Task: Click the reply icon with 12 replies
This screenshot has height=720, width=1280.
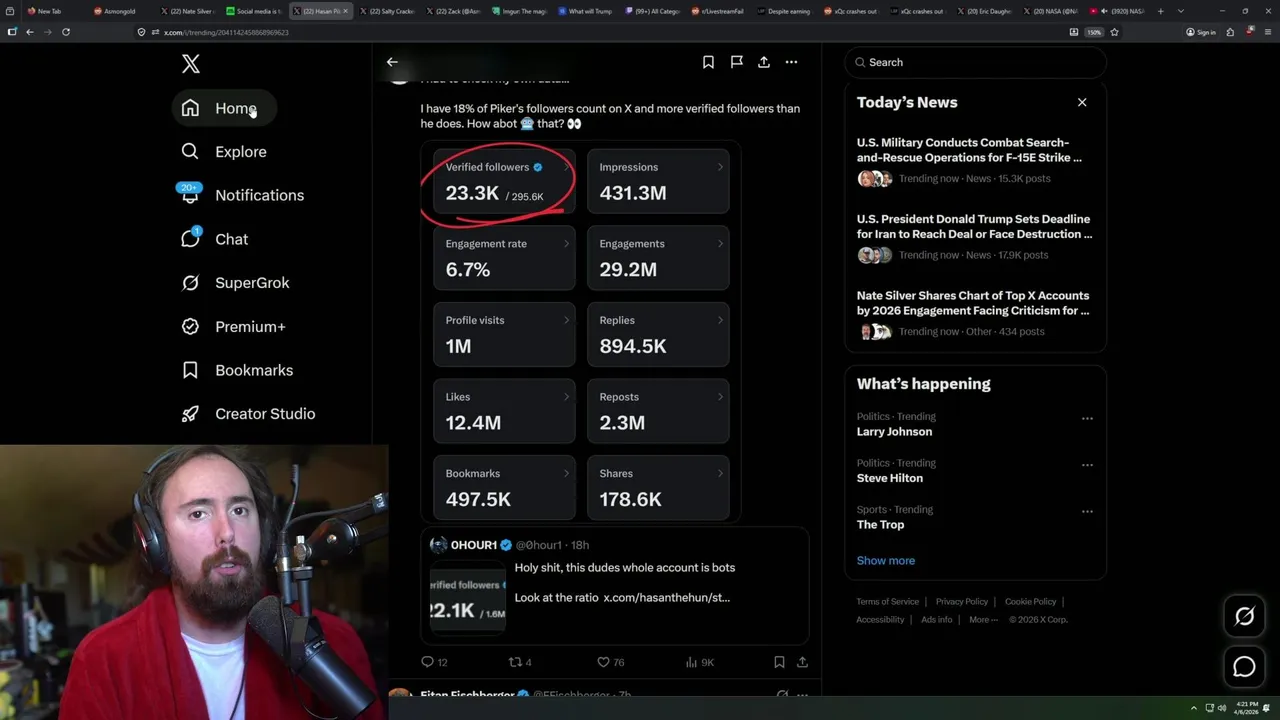Action: pyautogui.click(x=427, y=662)
